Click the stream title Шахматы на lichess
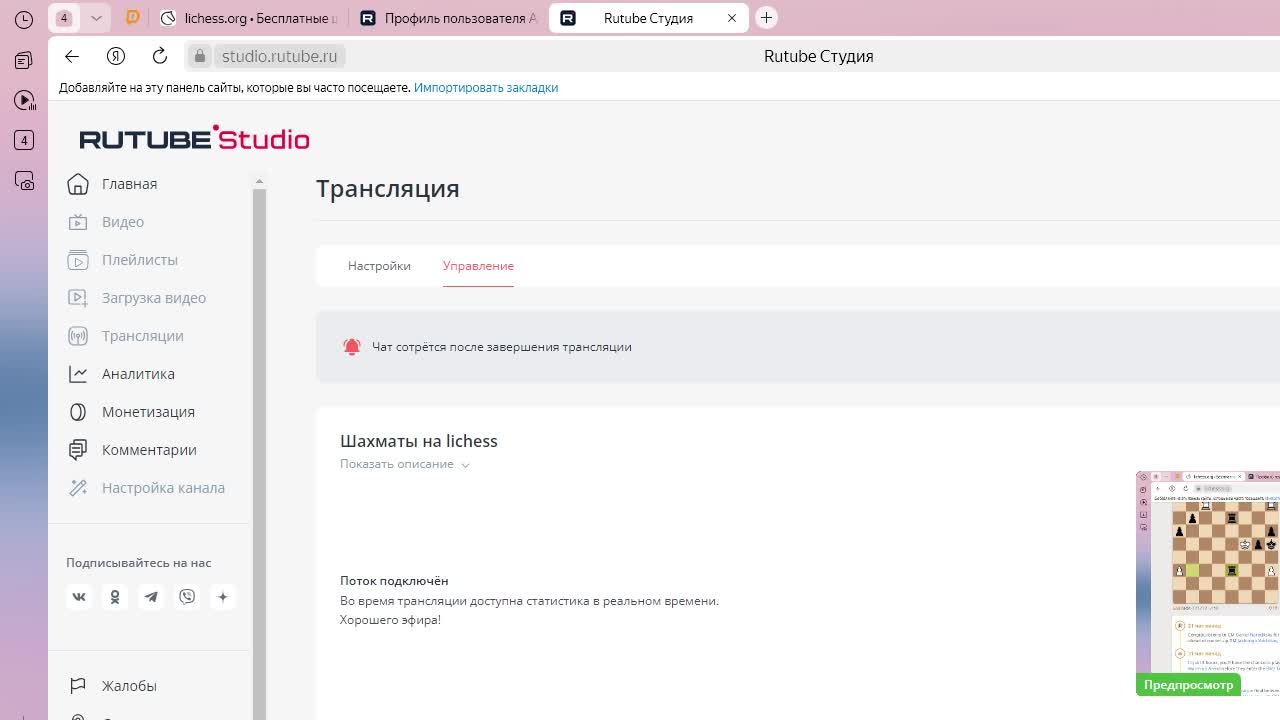 tap(419, 441)
